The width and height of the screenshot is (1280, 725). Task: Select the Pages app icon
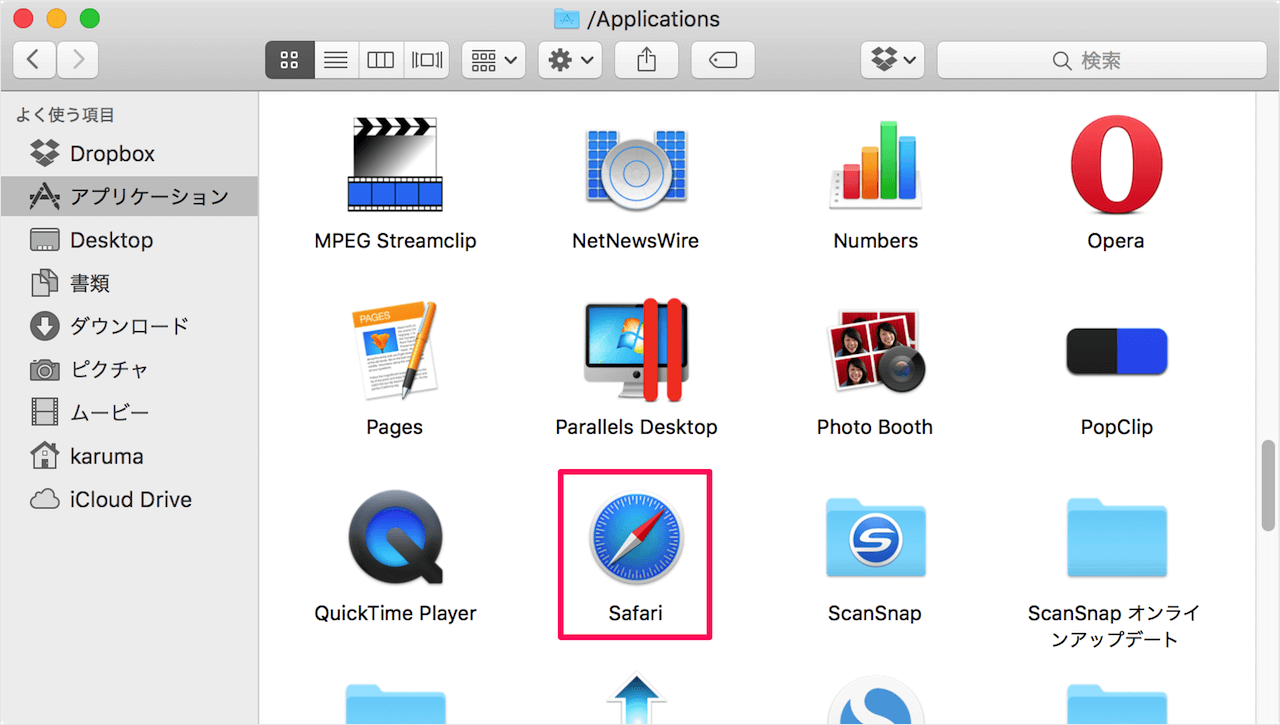pyautogui.click(x=395, y=350)
